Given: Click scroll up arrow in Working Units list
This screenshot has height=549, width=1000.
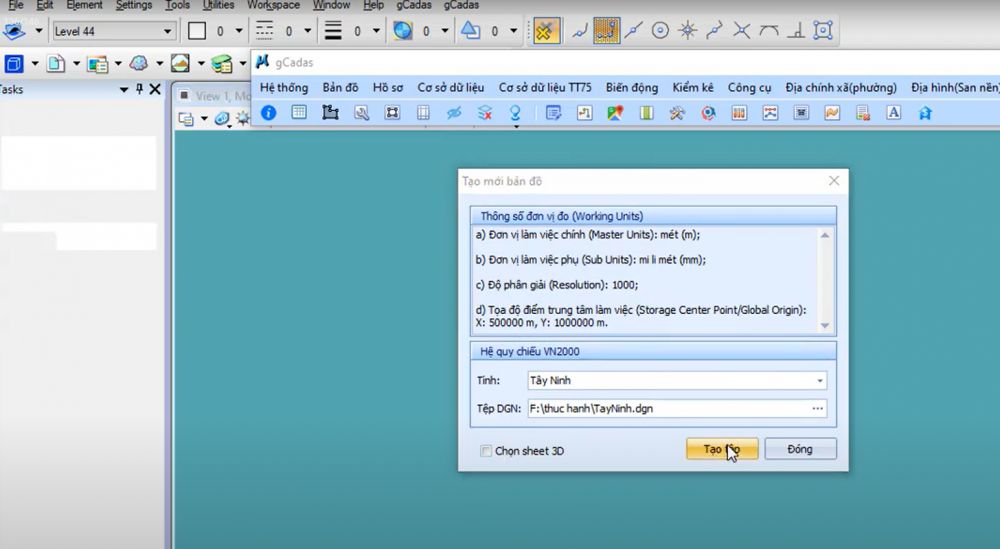Looking at the screenshot, I should click(825, 235).
